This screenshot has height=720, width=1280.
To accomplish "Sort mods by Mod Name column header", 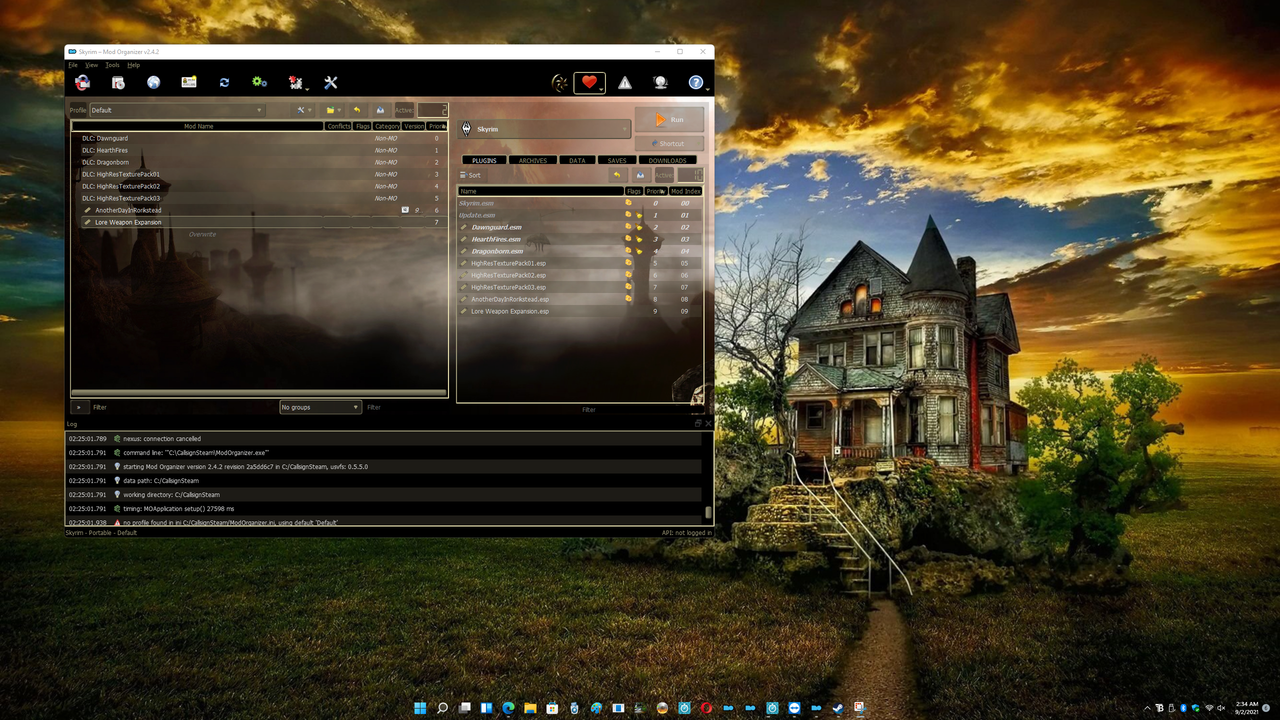I will pos(198,126).
